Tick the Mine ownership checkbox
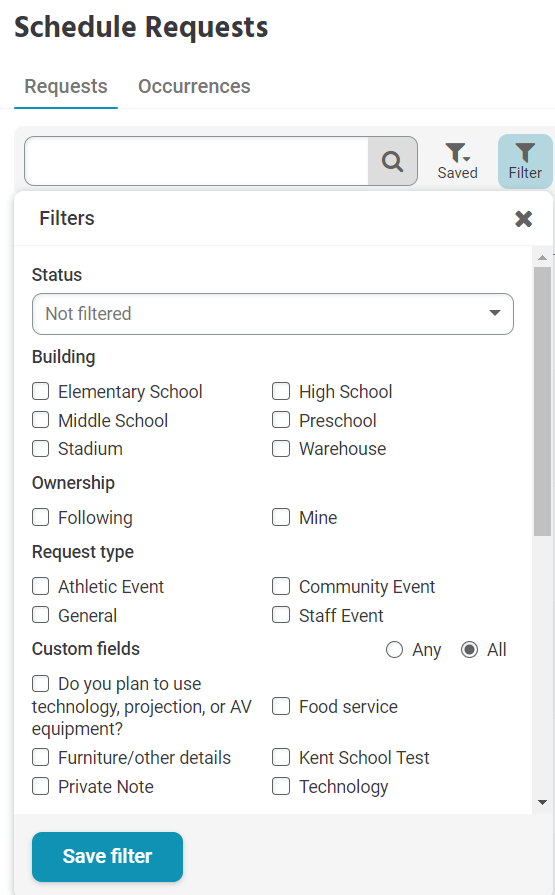 click(x=281, y=517)
